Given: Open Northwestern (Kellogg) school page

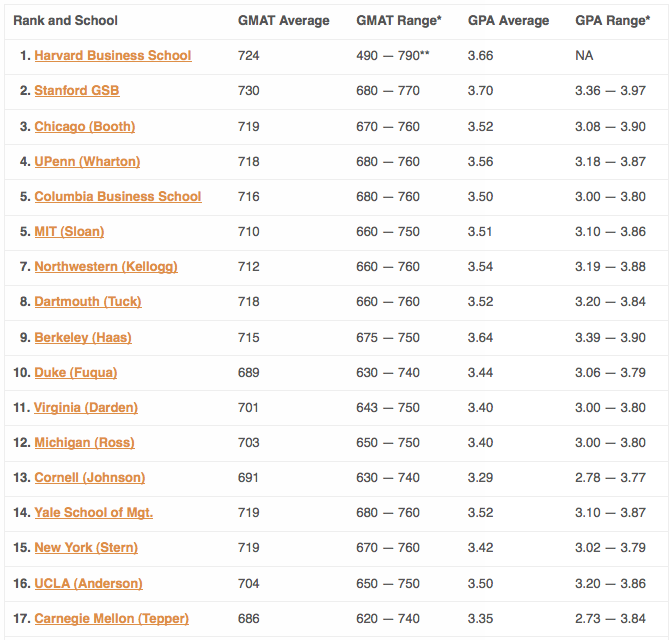Looking at the screenshot, I should click(x=106, y=267).
